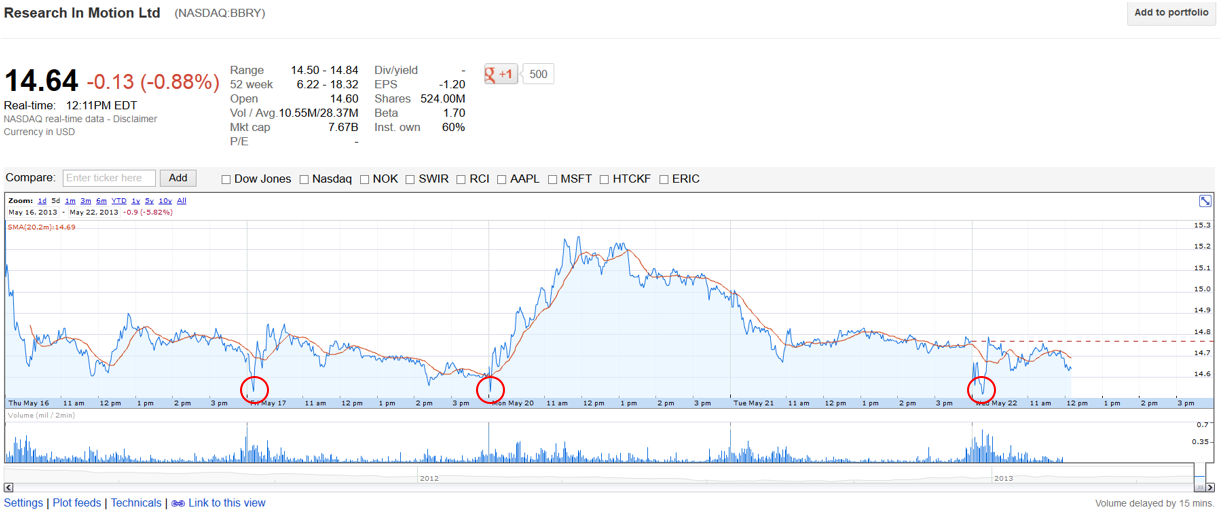The image size is (1228, 518).
Task: Enable AAPL comparison checkbox
Action: coord(502,180)
